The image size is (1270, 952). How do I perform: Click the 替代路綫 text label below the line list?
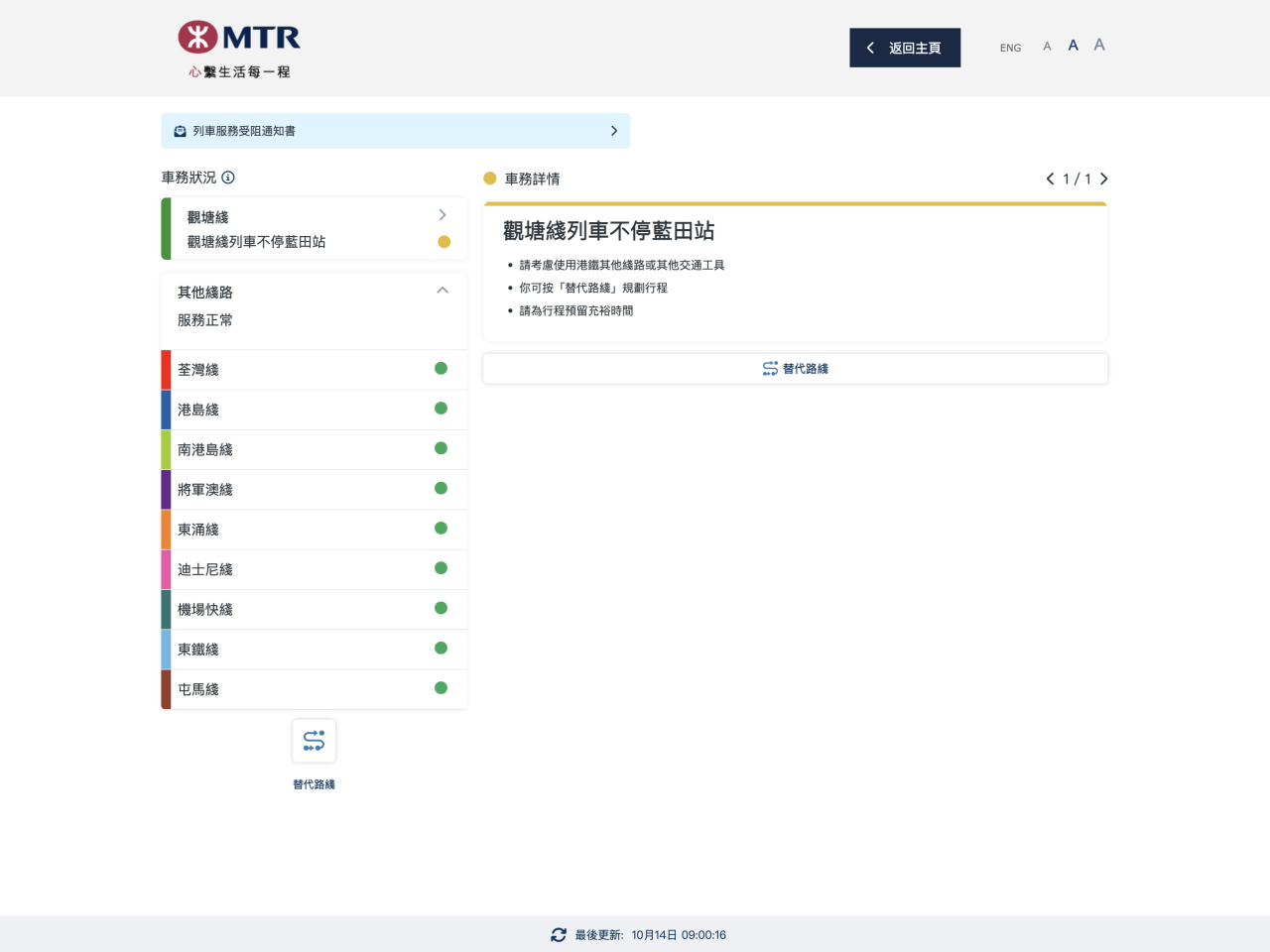coord(314,784)
